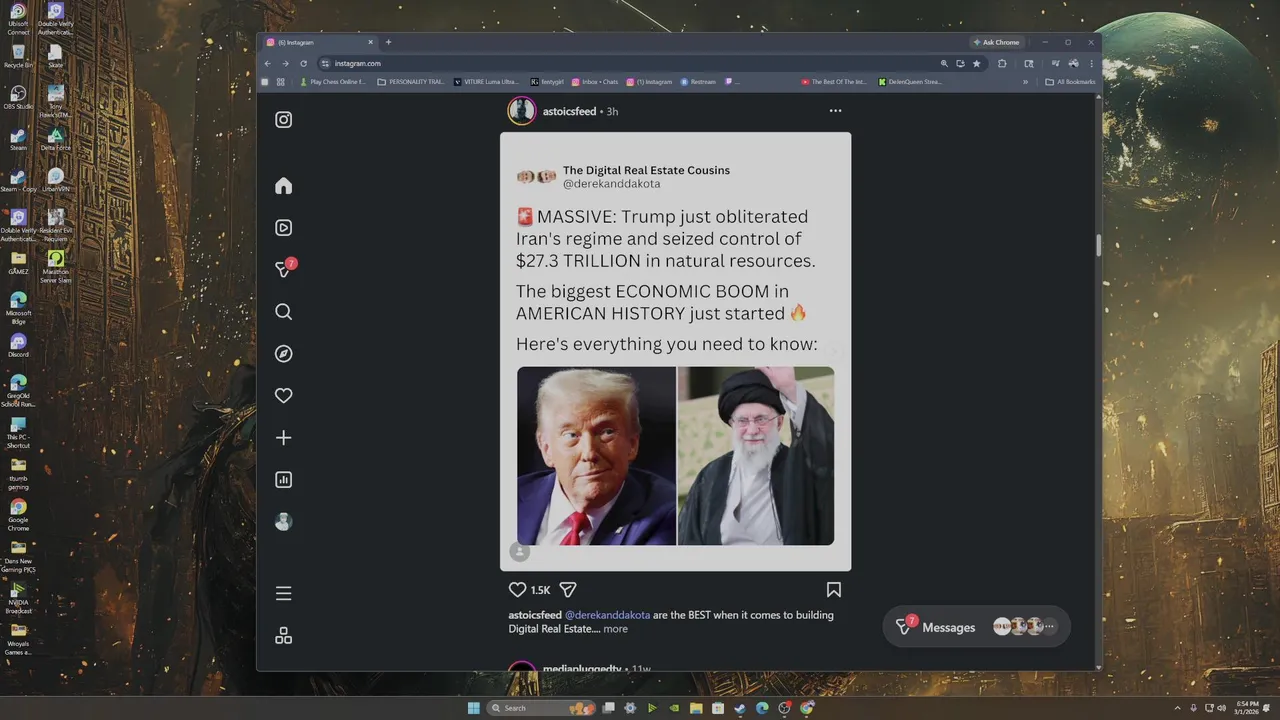
Task: Click the Instagram logo in the sidebar
Action: (284, 120)
